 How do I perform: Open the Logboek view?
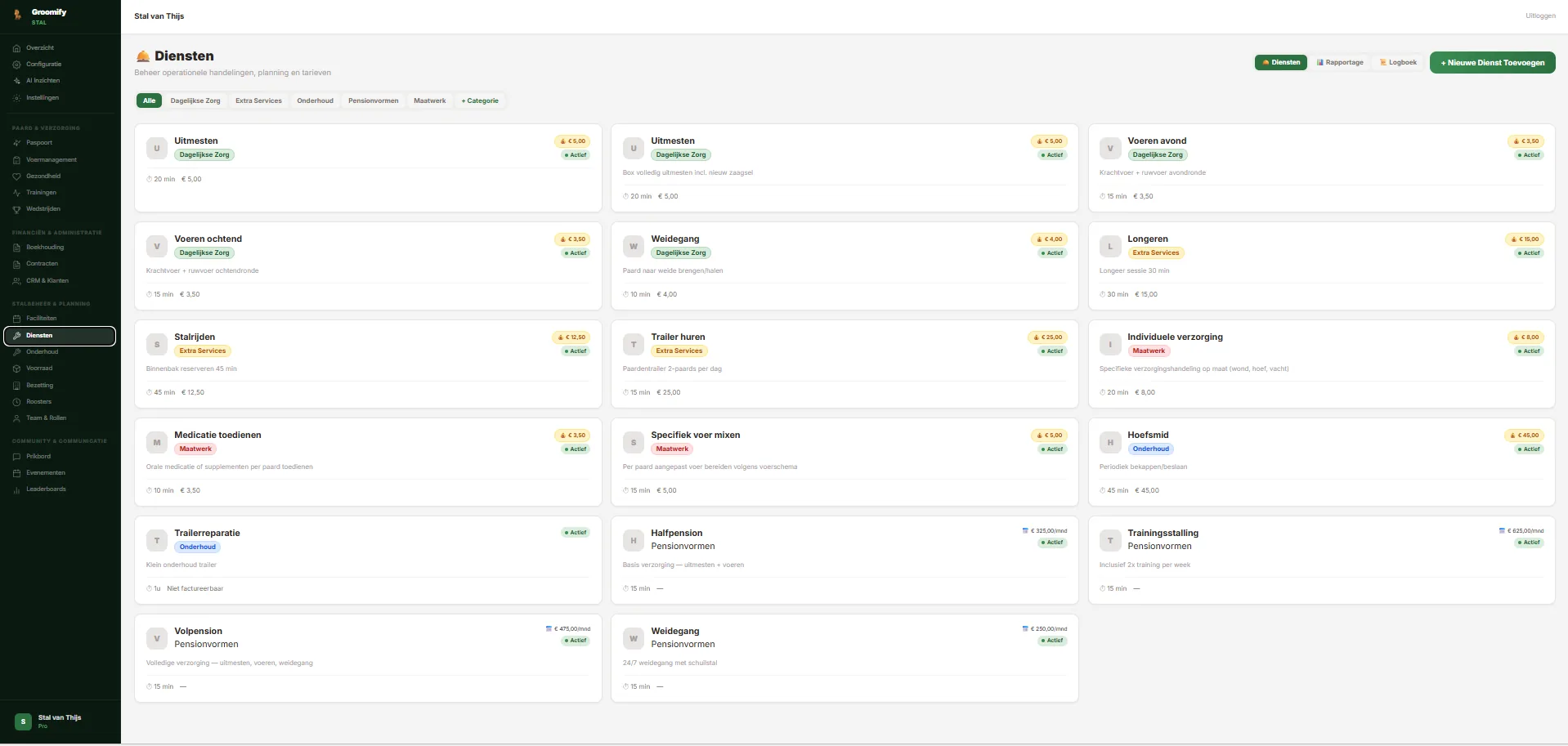coord(1398,62)
